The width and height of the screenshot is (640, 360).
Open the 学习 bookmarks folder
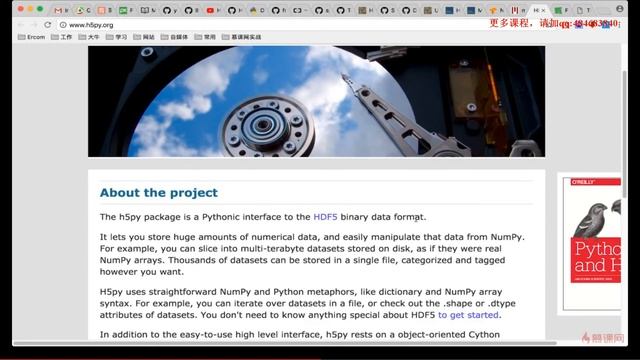click(116, 37)
